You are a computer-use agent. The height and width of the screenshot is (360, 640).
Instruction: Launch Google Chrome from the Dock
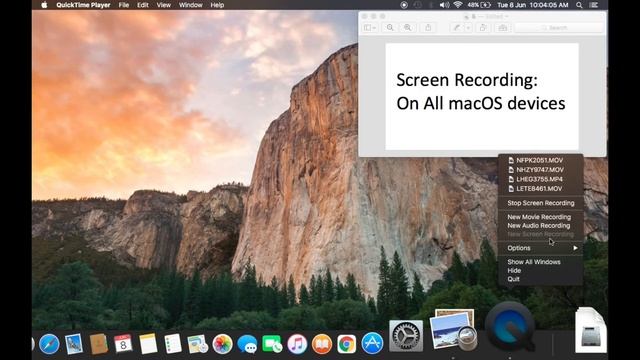[x=347, y=344]
